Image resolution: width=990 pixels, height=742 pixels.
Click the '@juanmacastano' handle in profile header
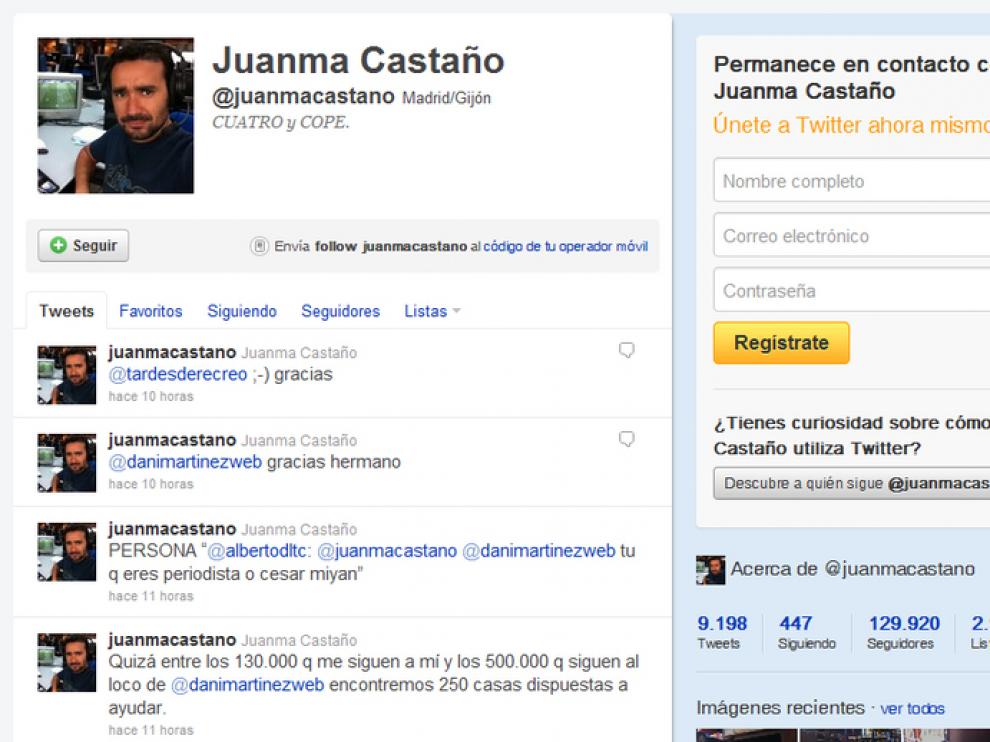[x=303, y=97]
